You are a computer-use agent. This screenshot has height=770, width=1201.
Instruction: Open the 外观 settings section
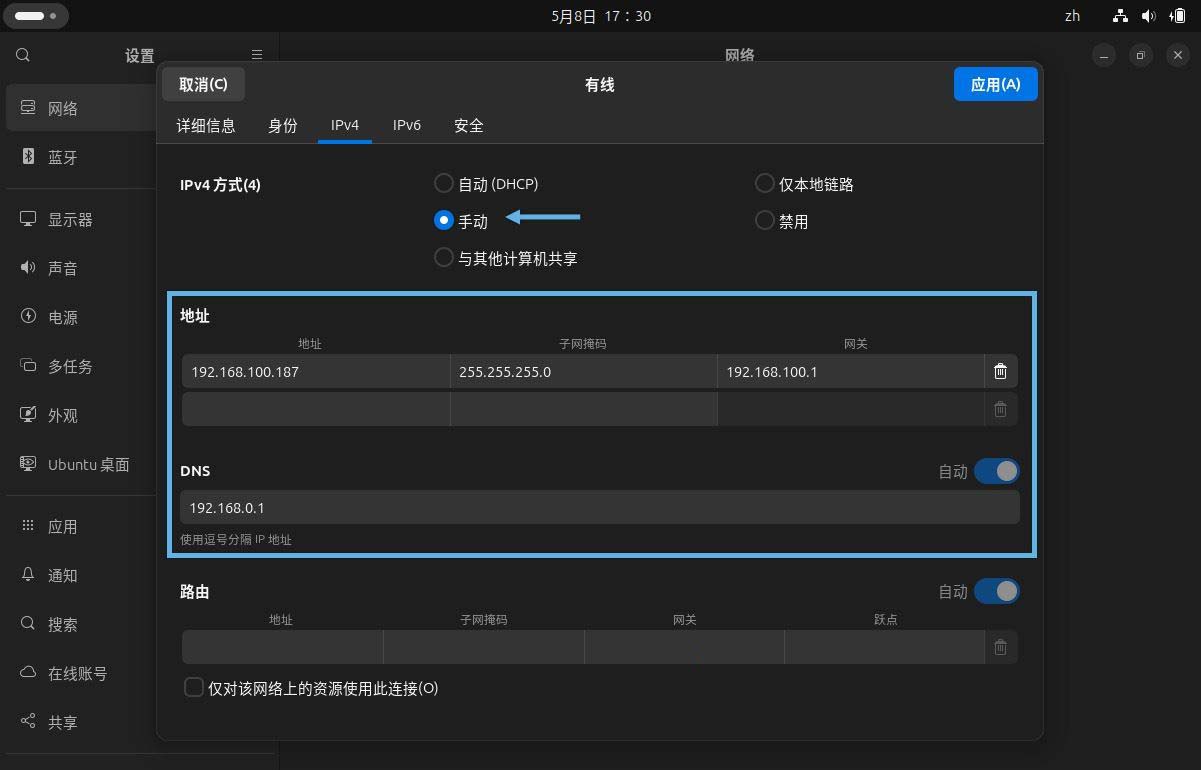click(64, 415)
